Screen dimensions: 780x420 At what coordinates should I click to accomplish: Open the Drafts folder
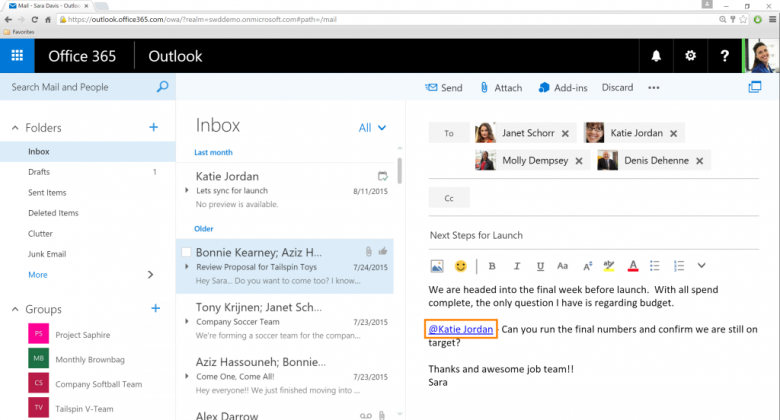(40, 172)
